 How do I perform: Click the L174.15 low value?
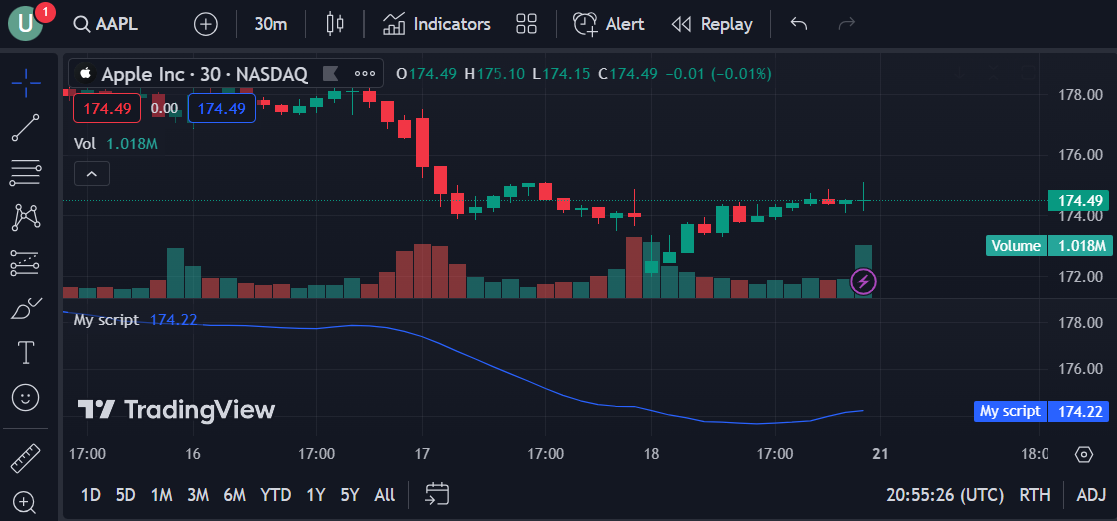[561, 73]
